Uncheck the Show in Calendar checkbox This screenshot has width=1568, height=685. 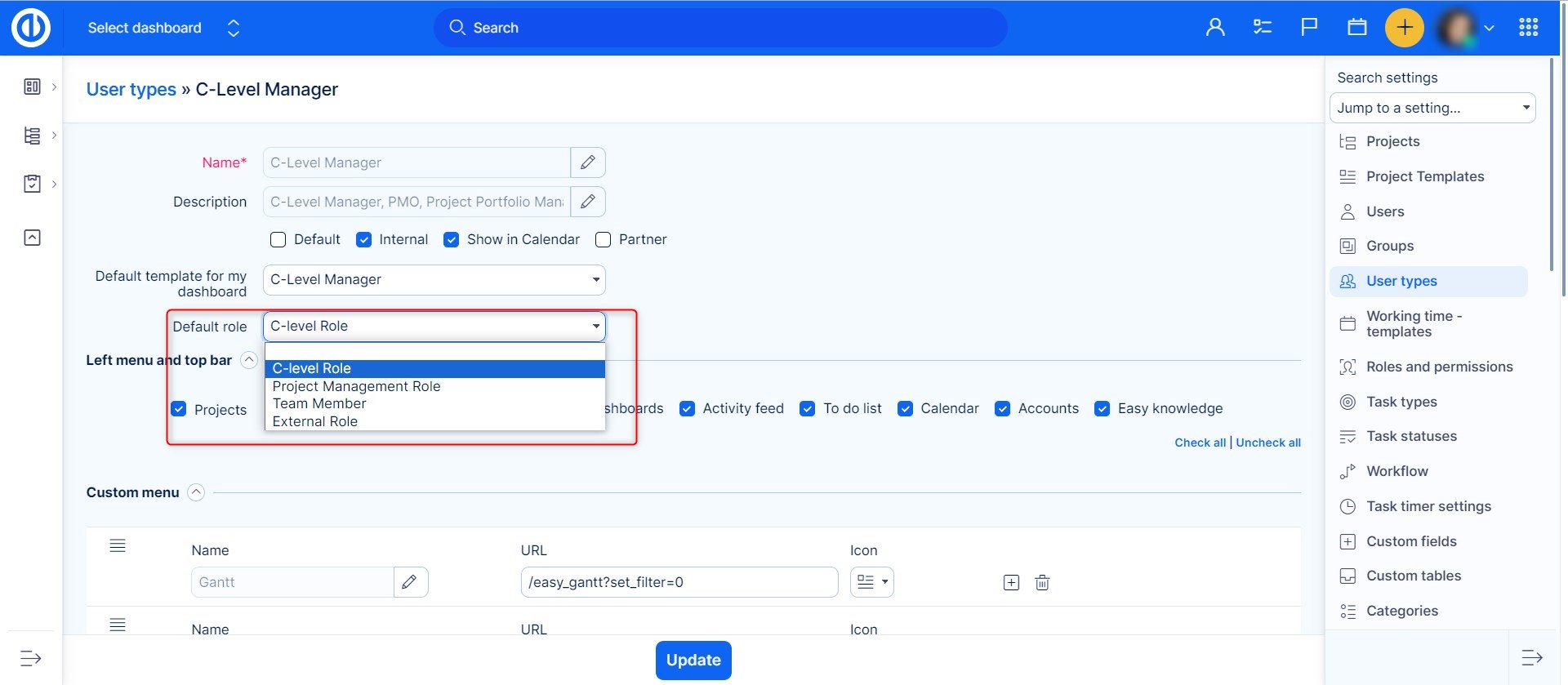pos(451,239)
